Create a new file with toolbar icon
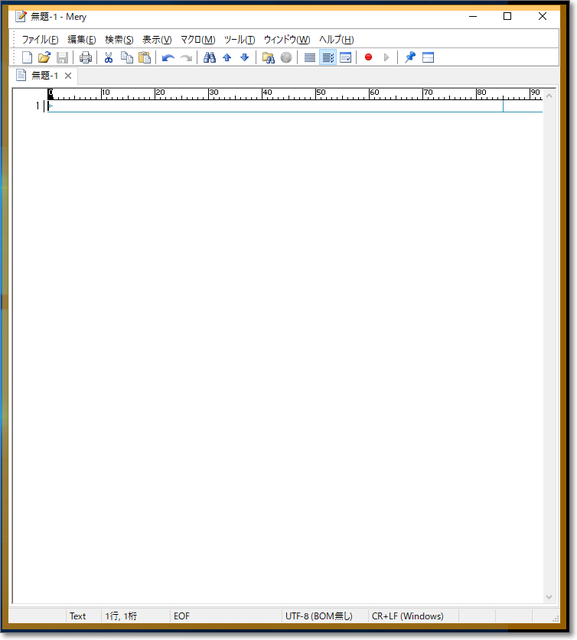The image size is (577, 640). pyautogui.click(x=27, y=58)
